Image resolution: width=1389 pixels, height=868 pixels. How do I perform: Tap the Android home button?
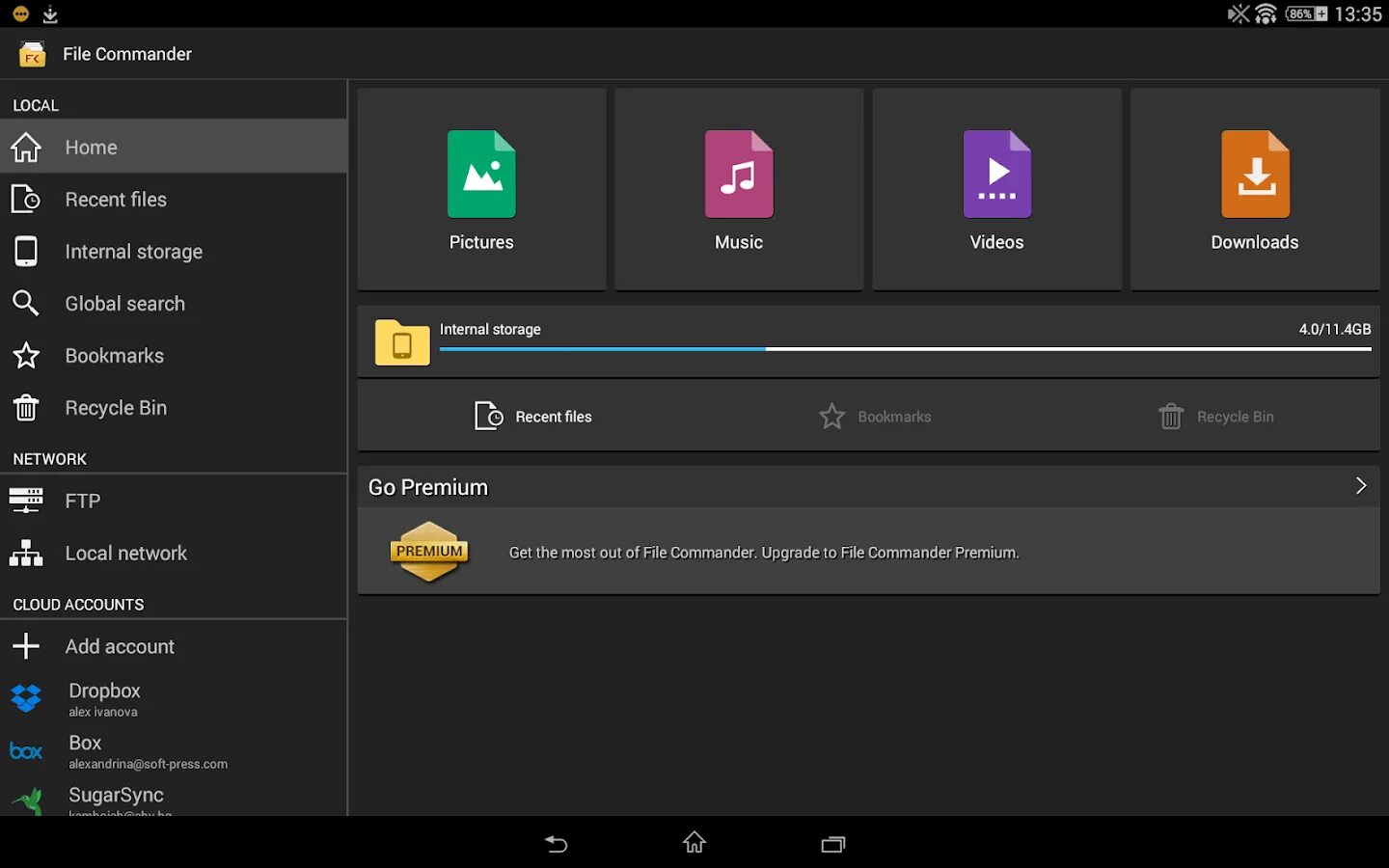click(x=694, y=843)
